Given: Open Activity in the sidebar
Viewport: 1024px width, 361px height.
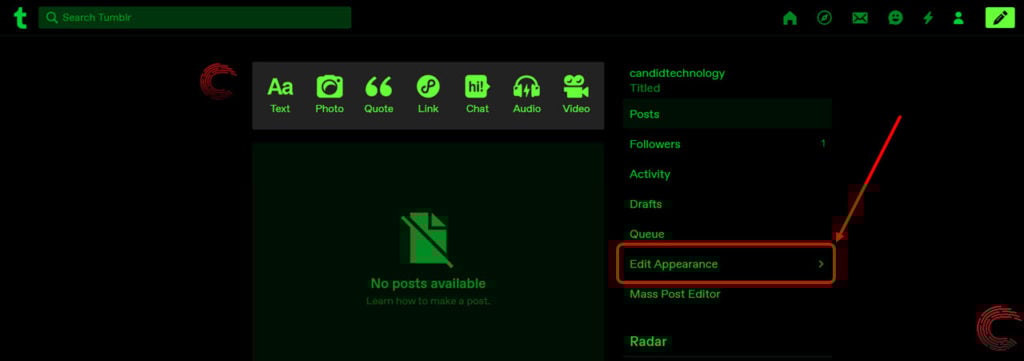Looking at the screenshot, I should click(x=728, y=174).
